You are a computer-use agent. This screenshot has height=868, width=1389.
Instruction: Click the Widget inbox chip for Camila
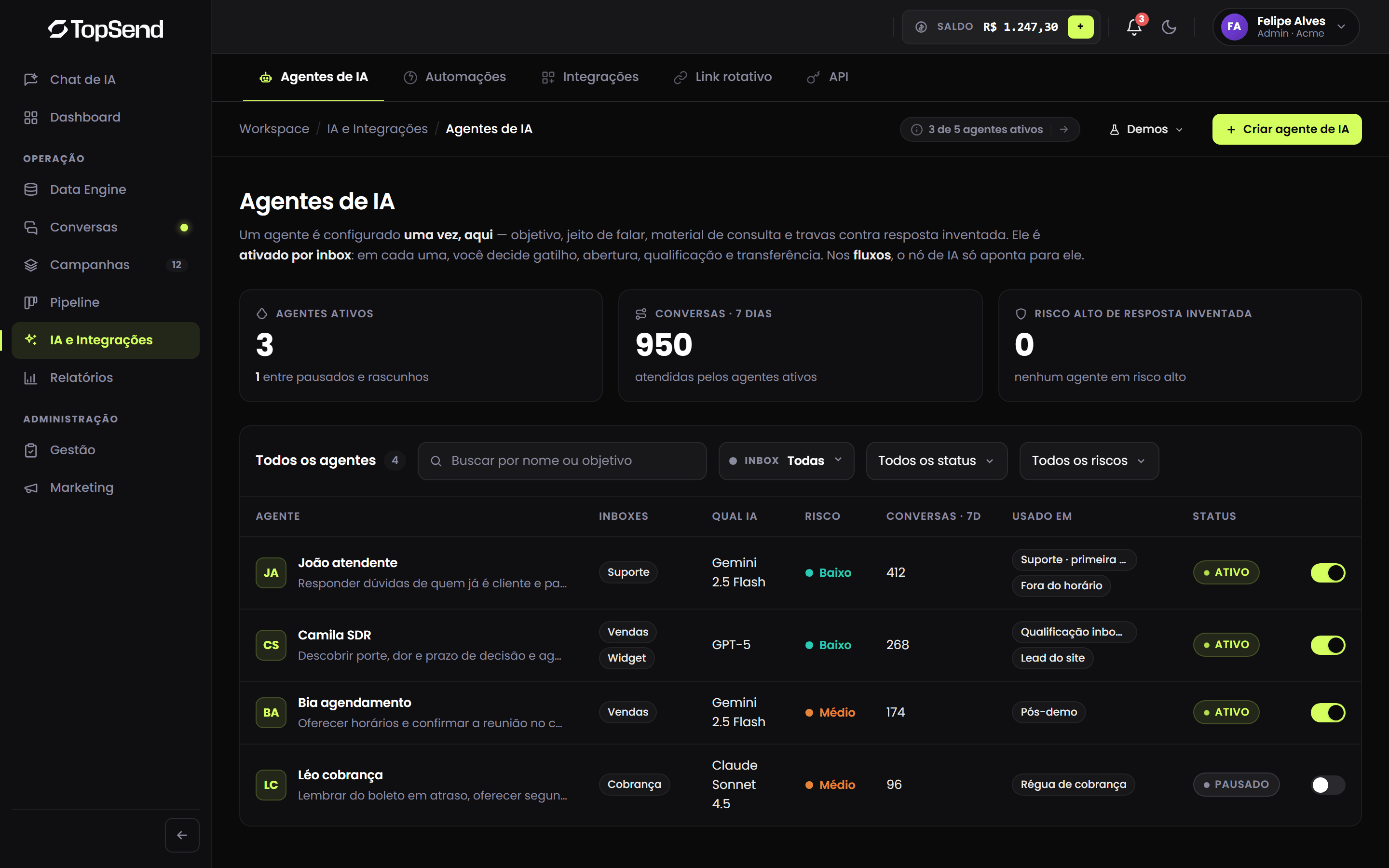click(x=627, y=658)
